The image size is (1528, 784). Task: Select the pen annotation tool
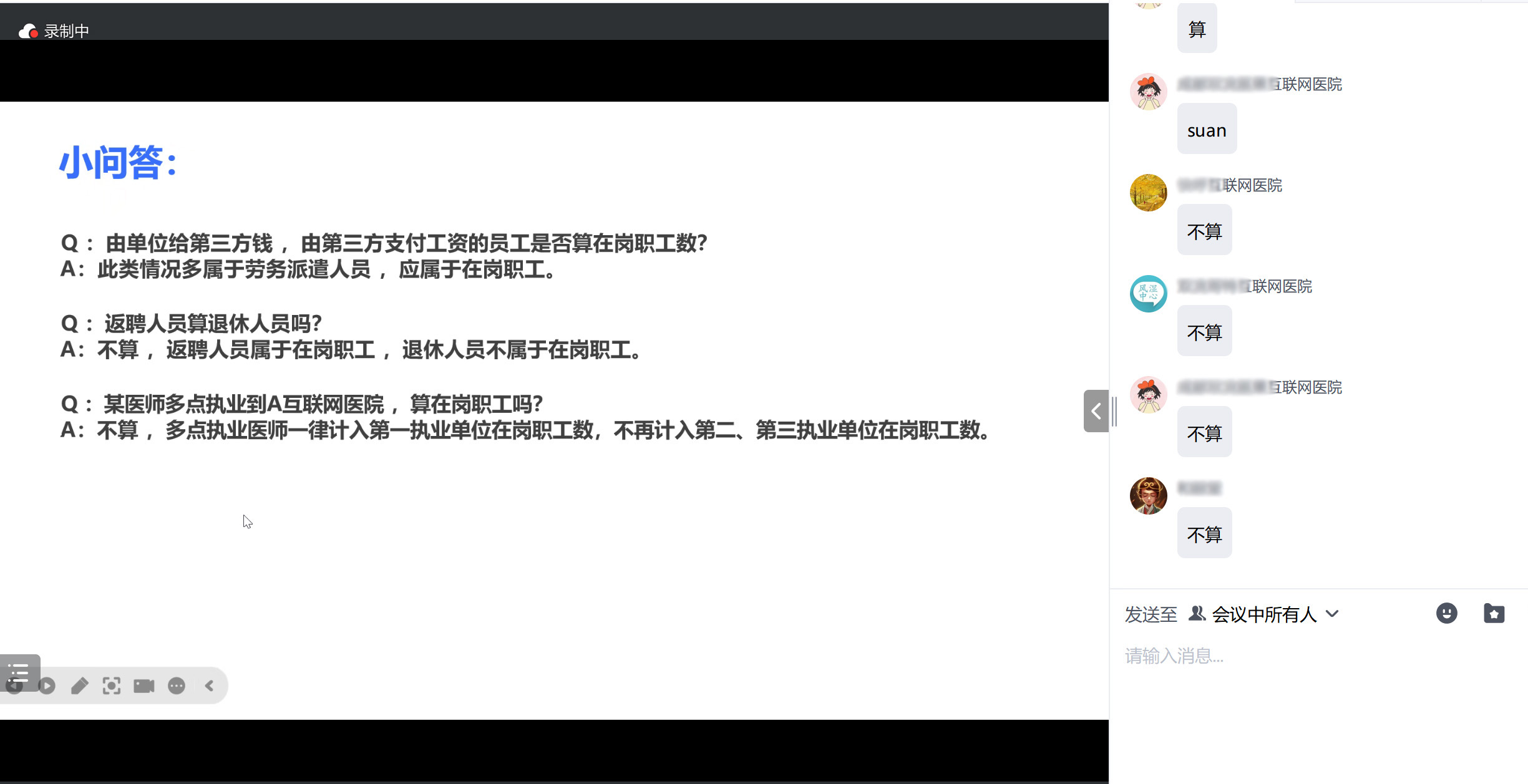[x=79, y=686]
